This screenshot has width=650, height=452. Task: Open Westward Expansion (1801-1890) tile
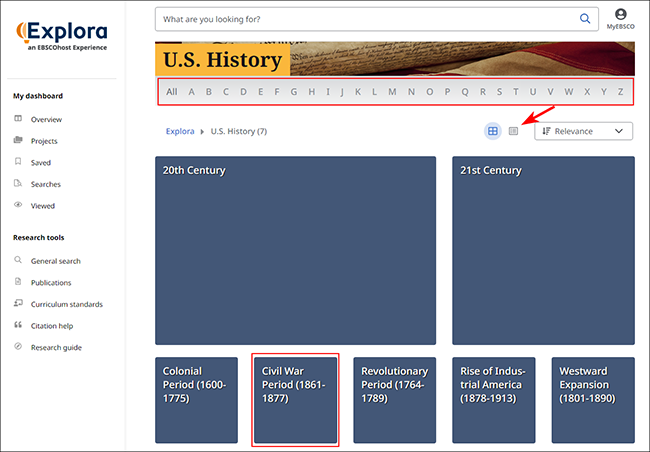[593, 400]
